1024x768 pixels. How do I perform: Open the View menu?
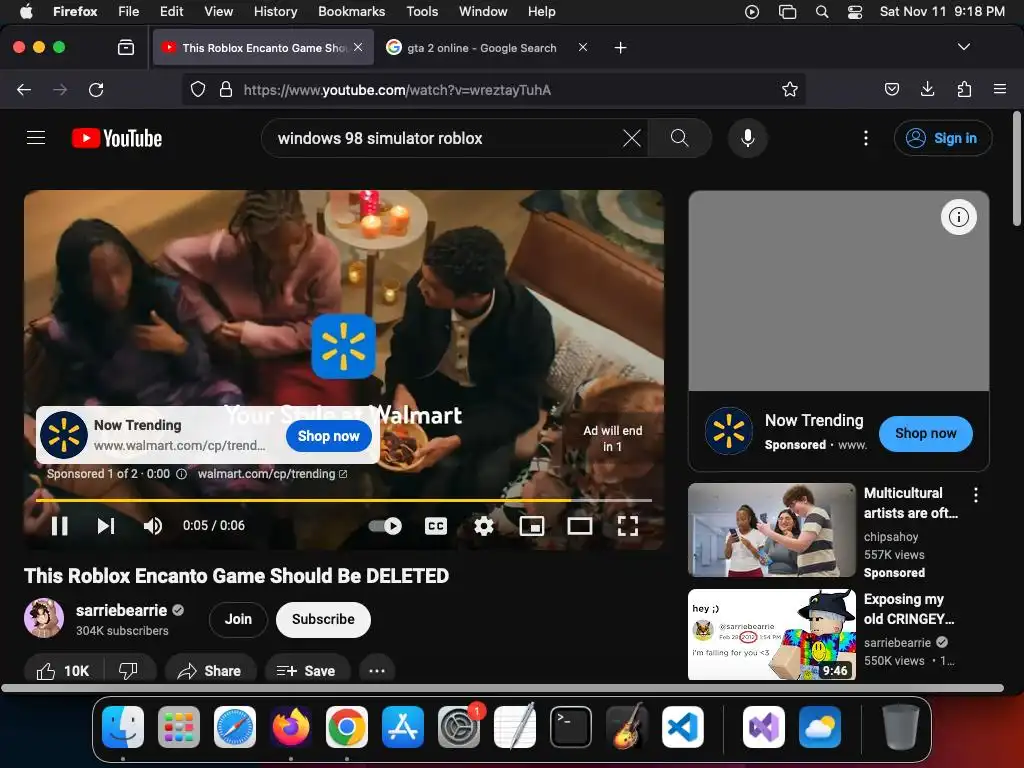[218, 11]
